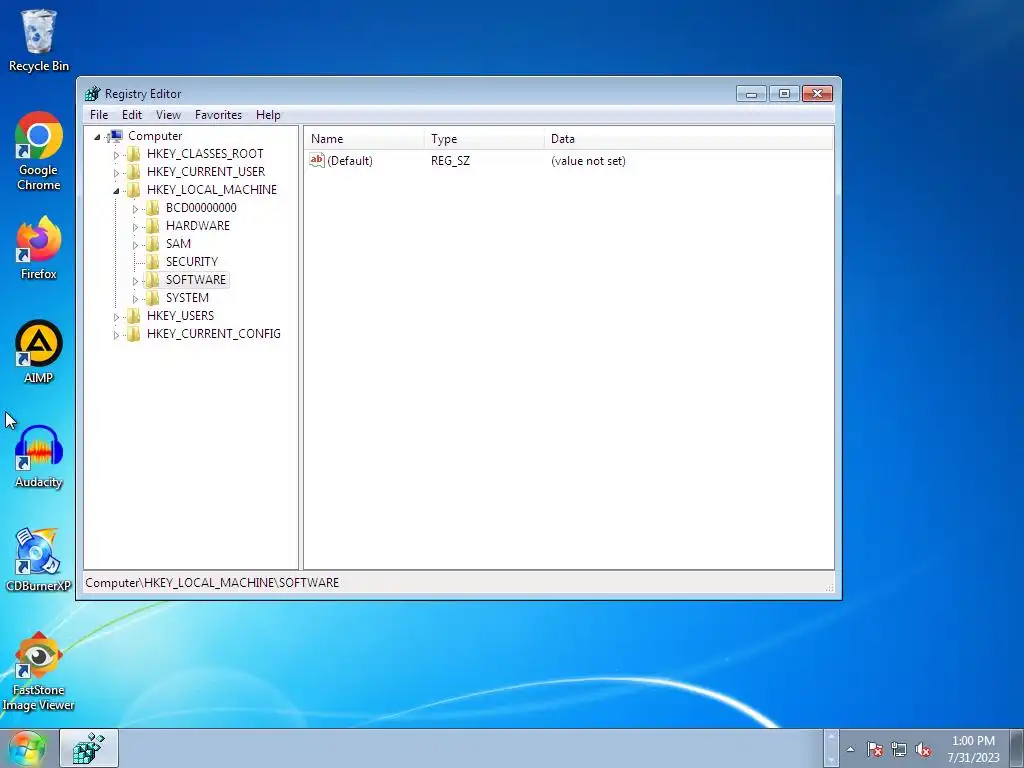Expand the HKEY_CURRENT_CONFIG key

click(116, 334)
